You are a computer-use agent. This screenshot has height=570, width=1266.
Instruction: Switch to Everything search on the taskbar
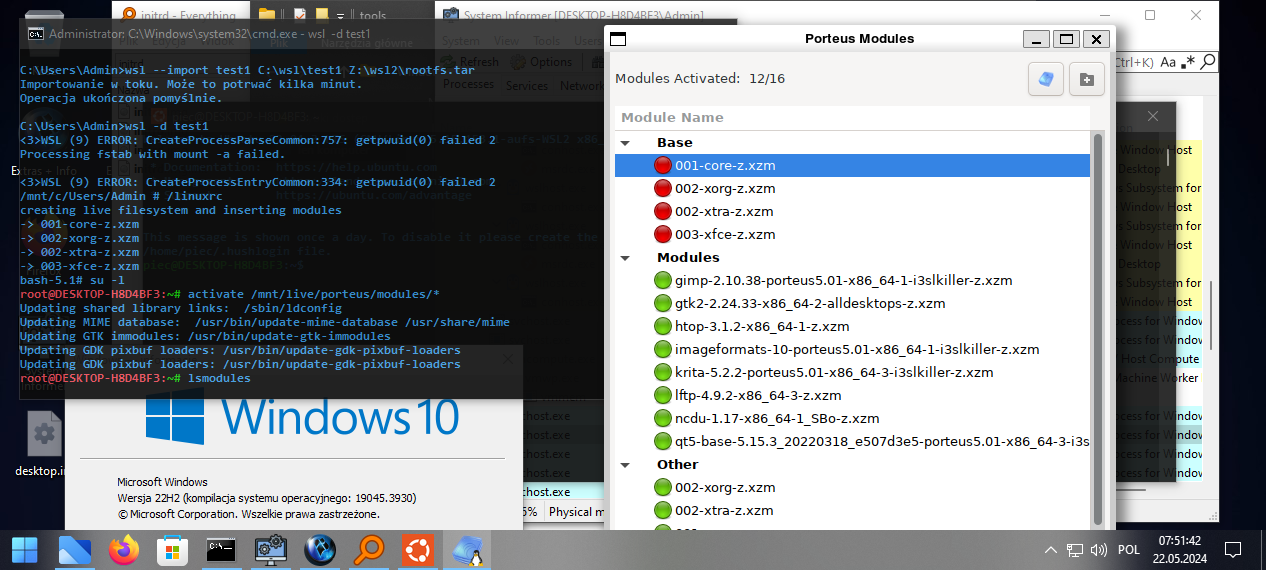368,550
